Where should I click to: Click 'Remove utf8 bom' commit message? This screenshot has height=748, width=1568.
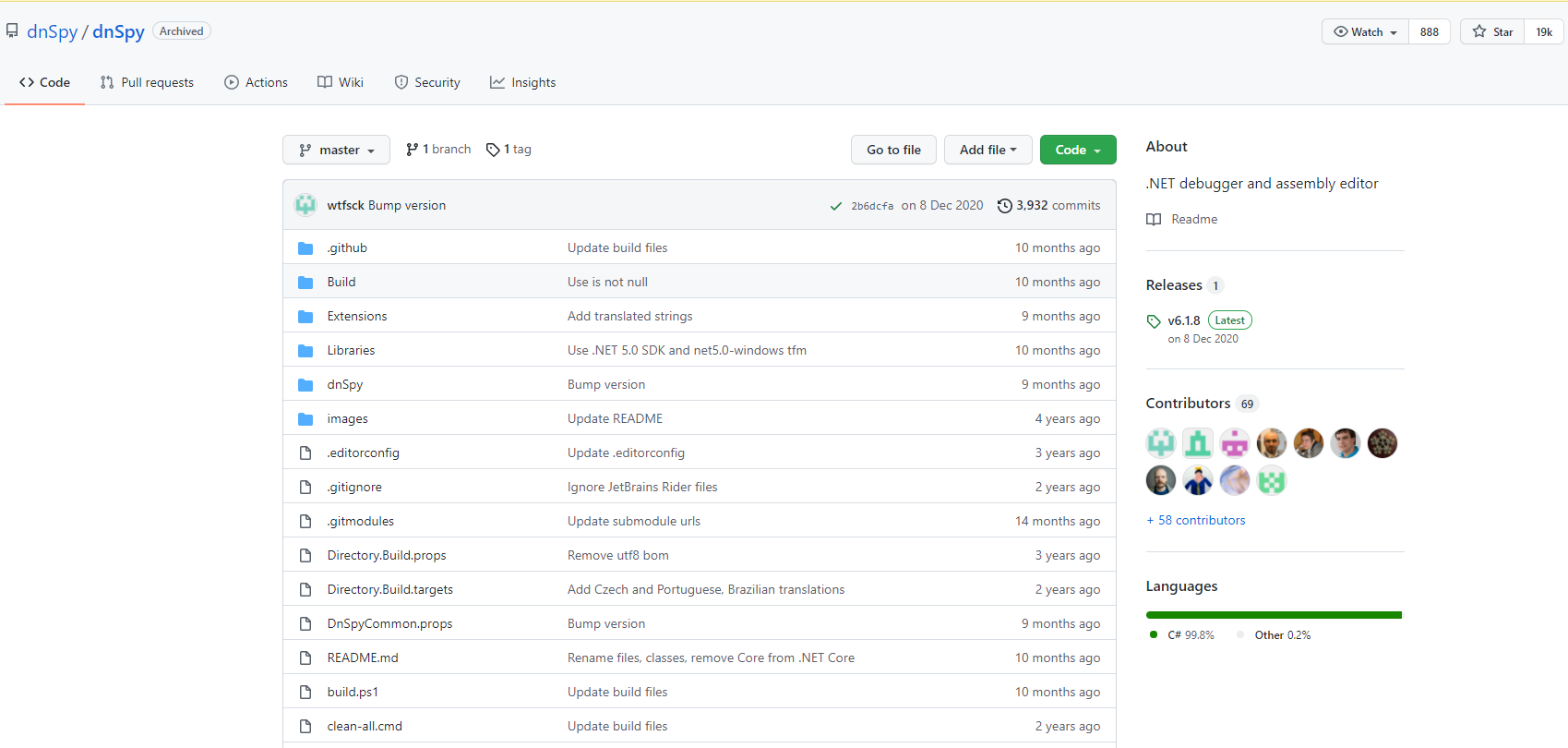click(618, 556)
